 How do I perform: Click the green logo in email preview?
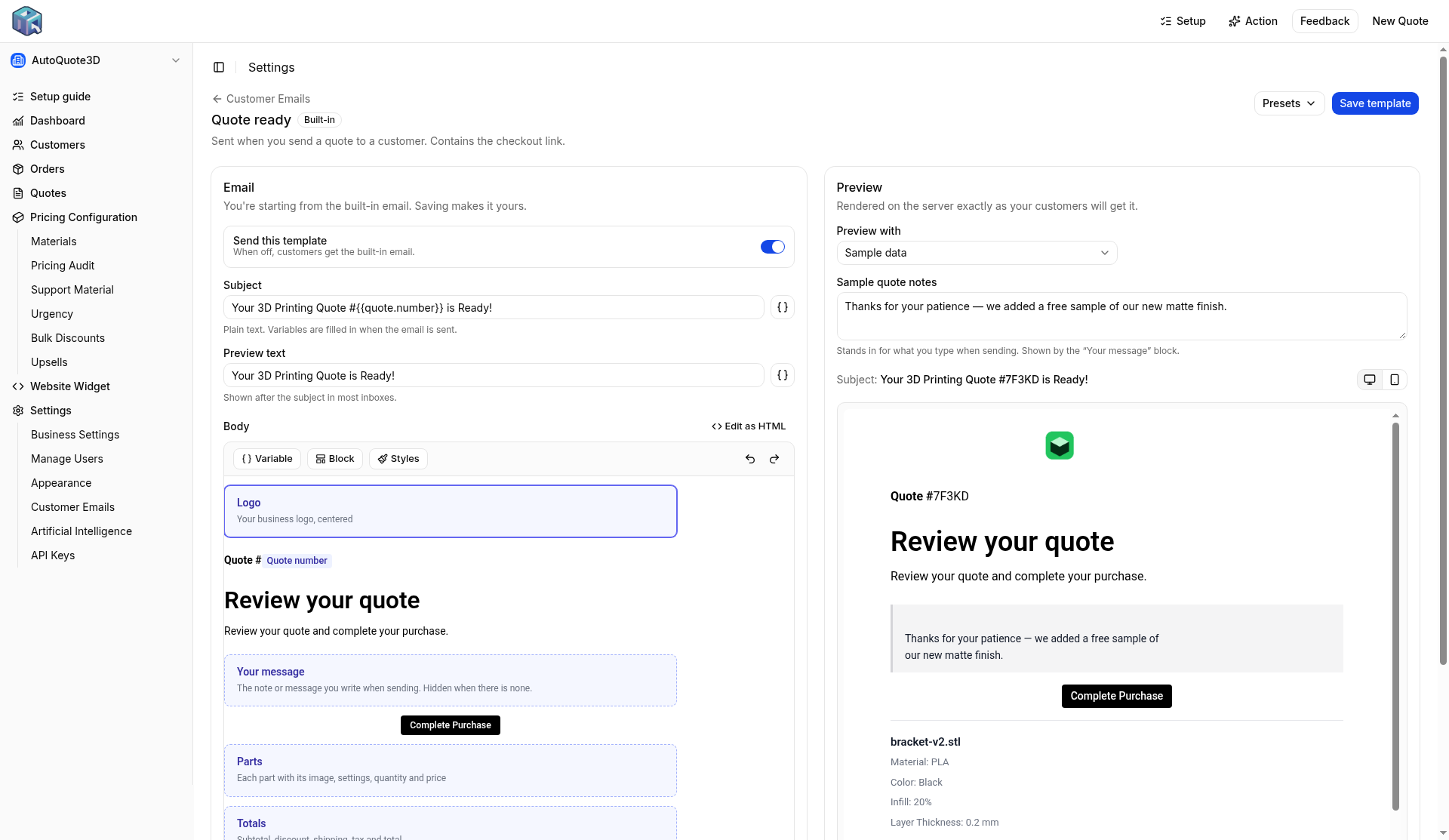pos(1060,445)
